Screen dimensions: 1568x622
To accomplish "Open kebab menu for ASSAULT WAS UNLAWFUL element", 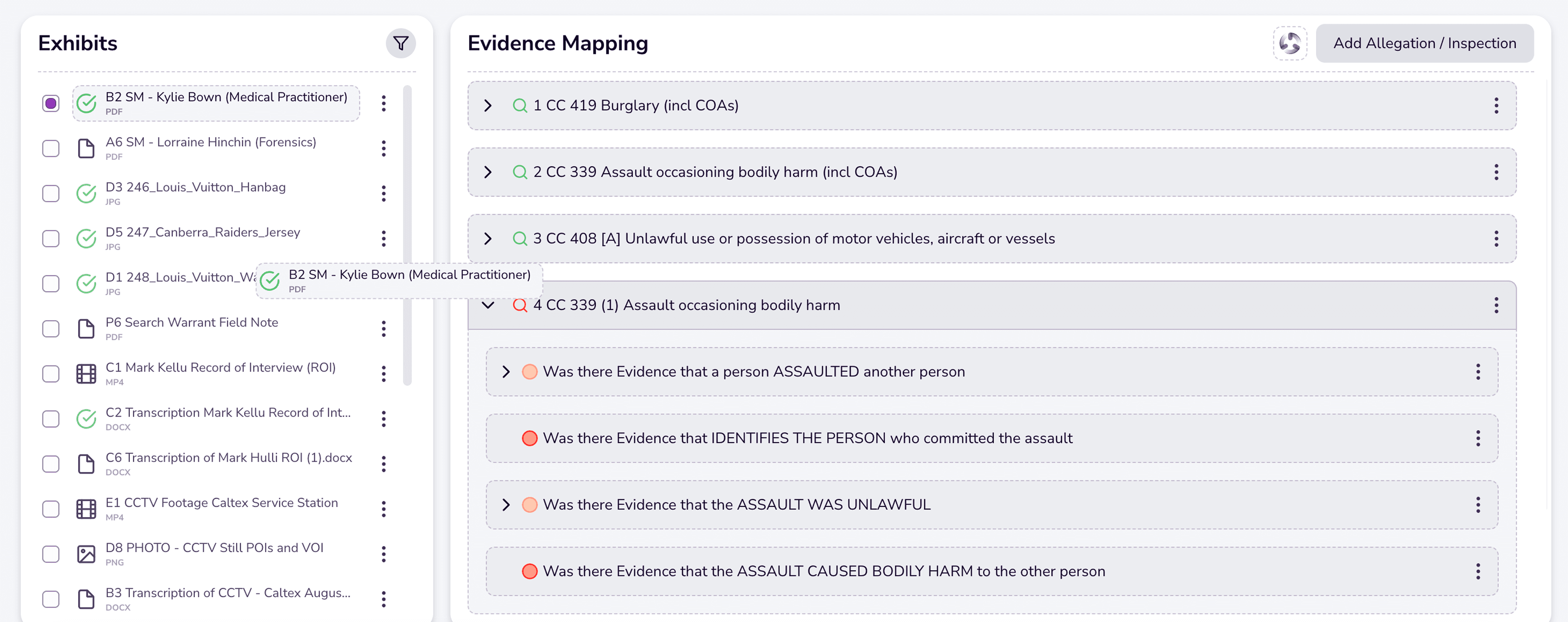I will point(1477,504).
